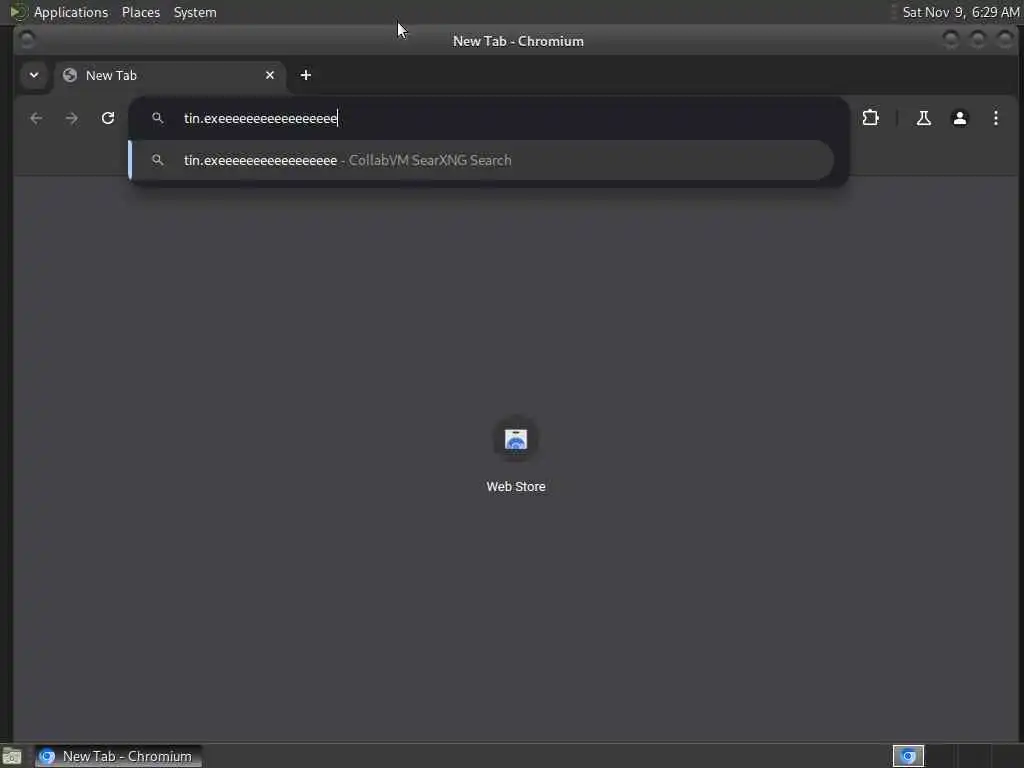Click the window menu button on title bar
Screen dimensions: 1024x768
coord(27,40)
